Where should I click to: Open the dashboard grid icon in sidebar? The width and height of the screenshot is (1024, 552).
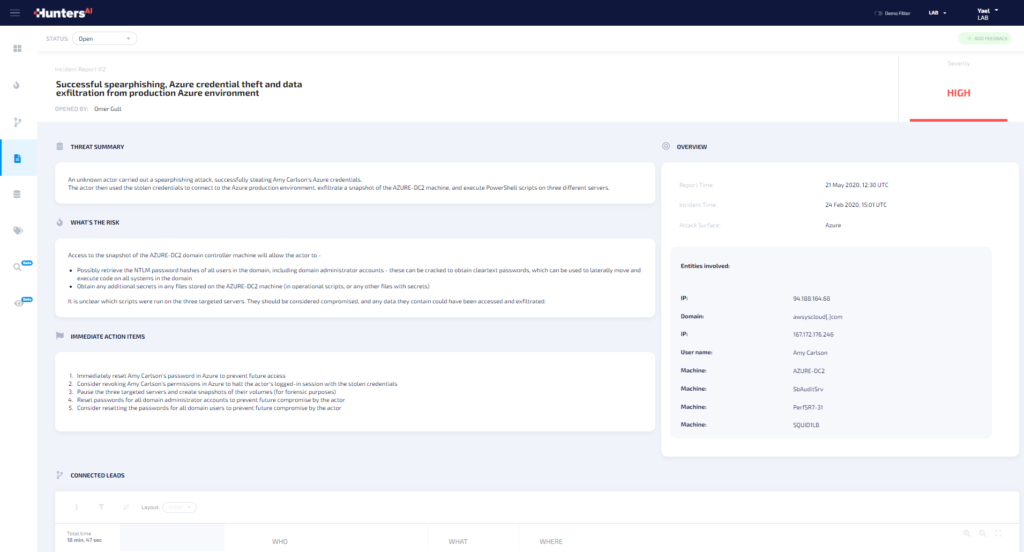[18, 48]
